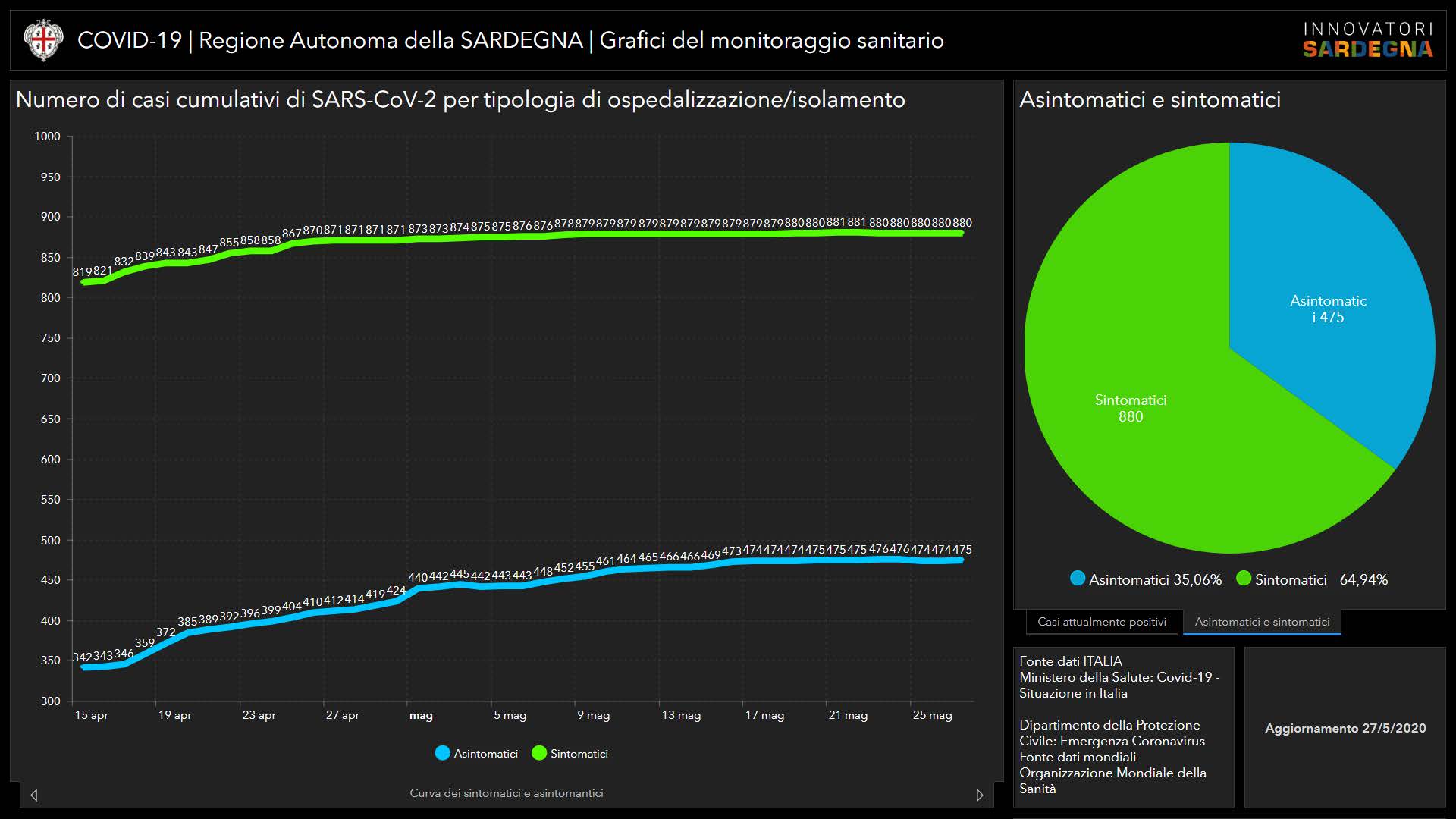Advance to next chart with right arrow

[979, 795]
